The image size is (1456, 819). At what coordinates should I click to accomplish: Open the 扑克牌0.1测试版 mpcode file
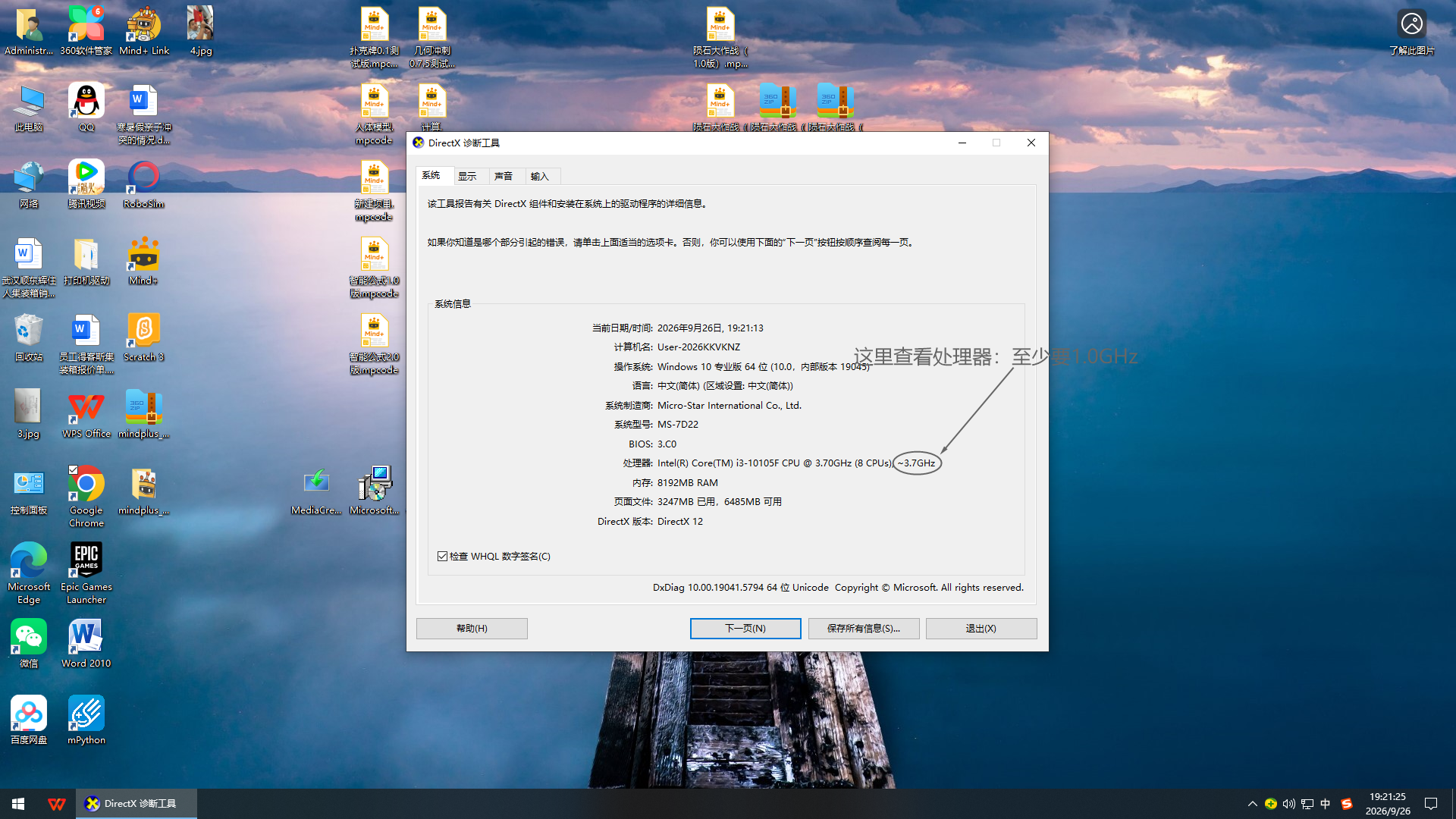[x=375, y=37]
